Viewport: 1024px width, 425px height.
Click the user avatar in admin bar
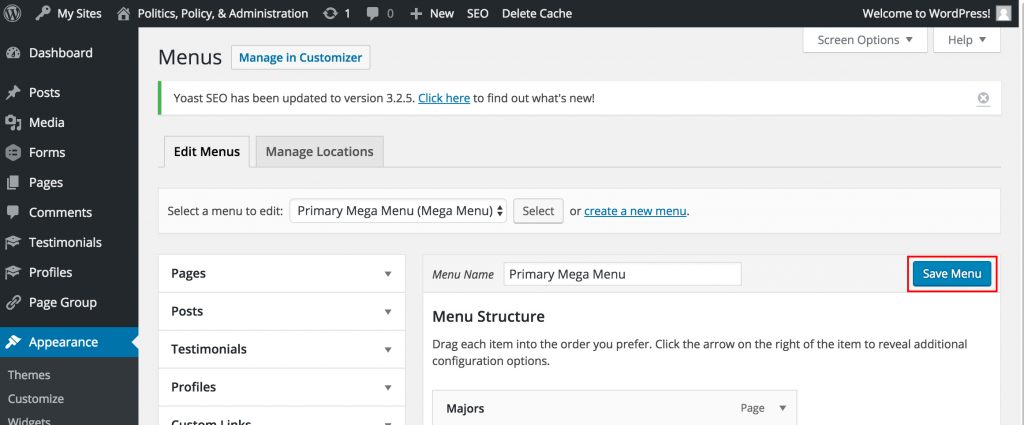click(x=1003, y=13)
